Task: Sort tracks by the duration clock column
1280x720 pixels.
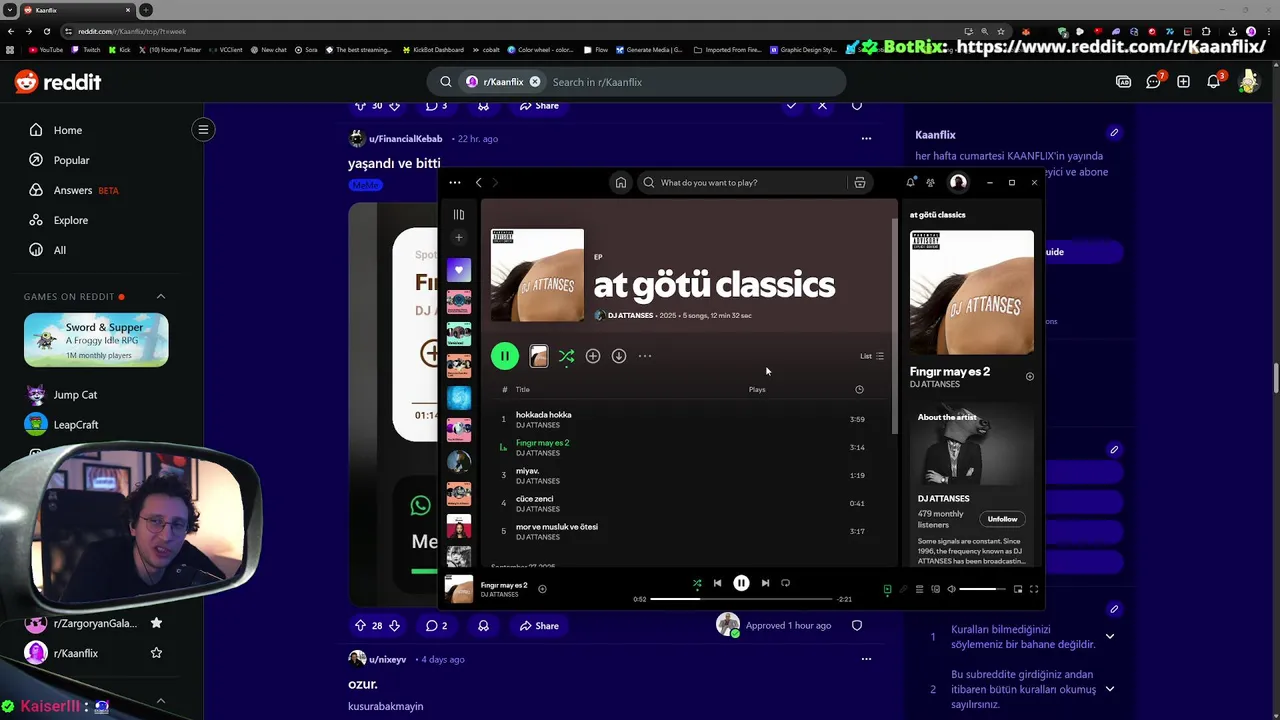Action: click(x=859, y=390)
